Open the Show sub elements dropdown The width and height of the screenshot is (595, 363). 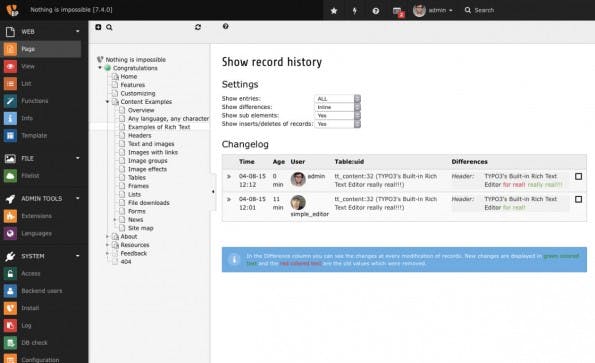pyautogui.click(x=337, y=115)
